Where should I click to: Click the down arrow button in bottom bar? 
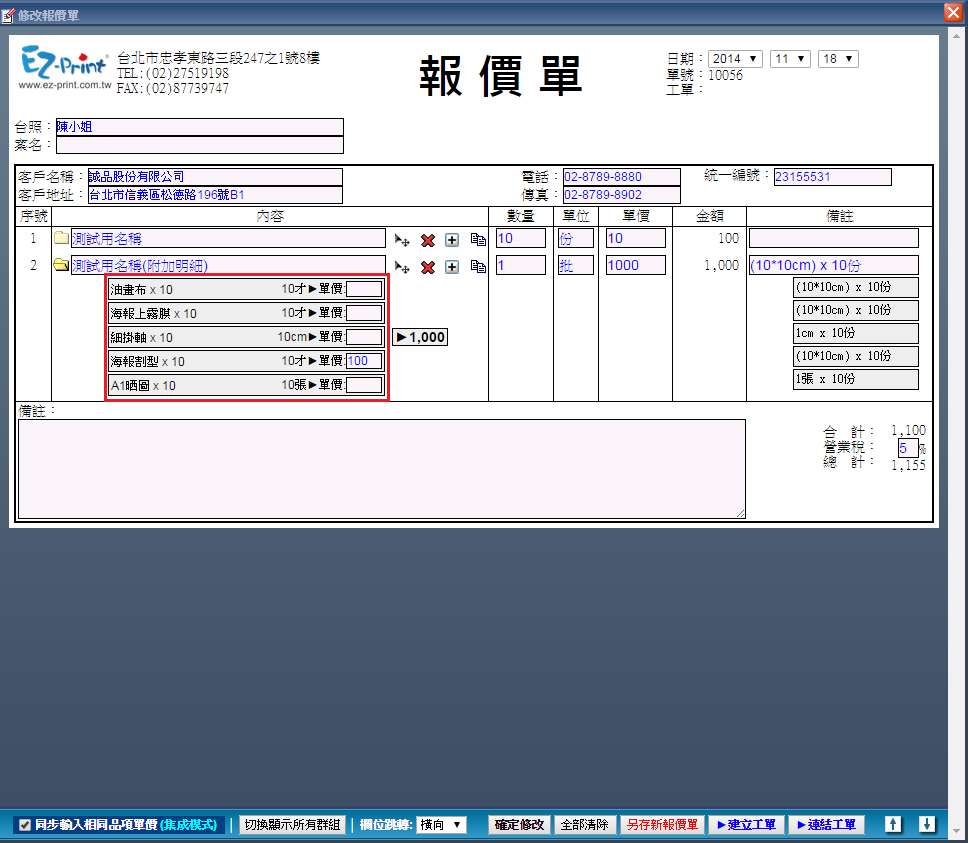[927, 825]
